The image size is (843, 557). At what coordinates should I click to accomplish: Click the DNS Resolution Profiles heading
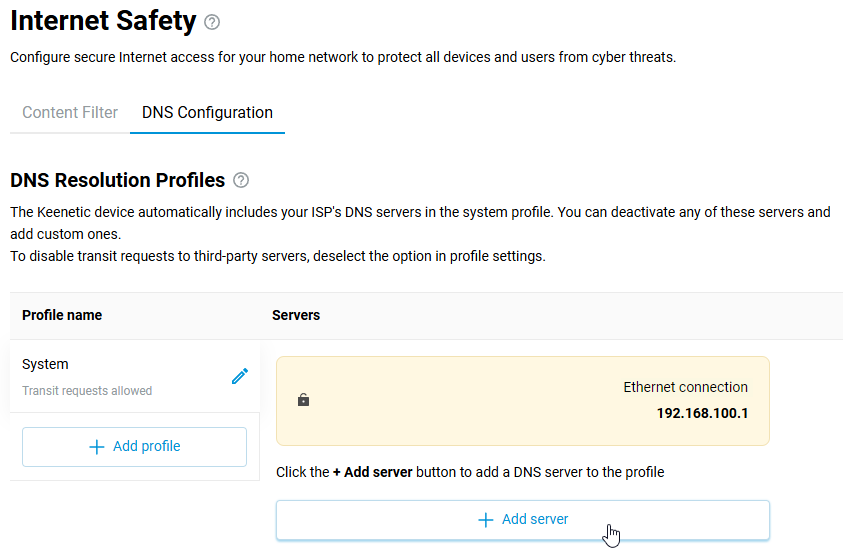[x=117, y=181]
